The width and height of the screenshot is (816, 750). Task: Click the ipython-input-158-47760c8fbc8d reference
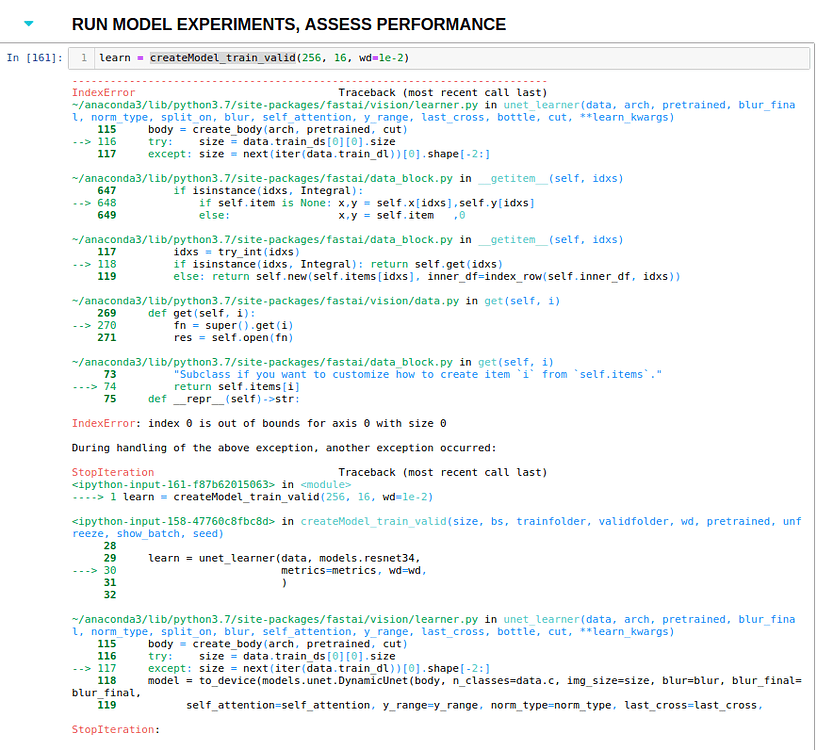click(x=180, y=521)
